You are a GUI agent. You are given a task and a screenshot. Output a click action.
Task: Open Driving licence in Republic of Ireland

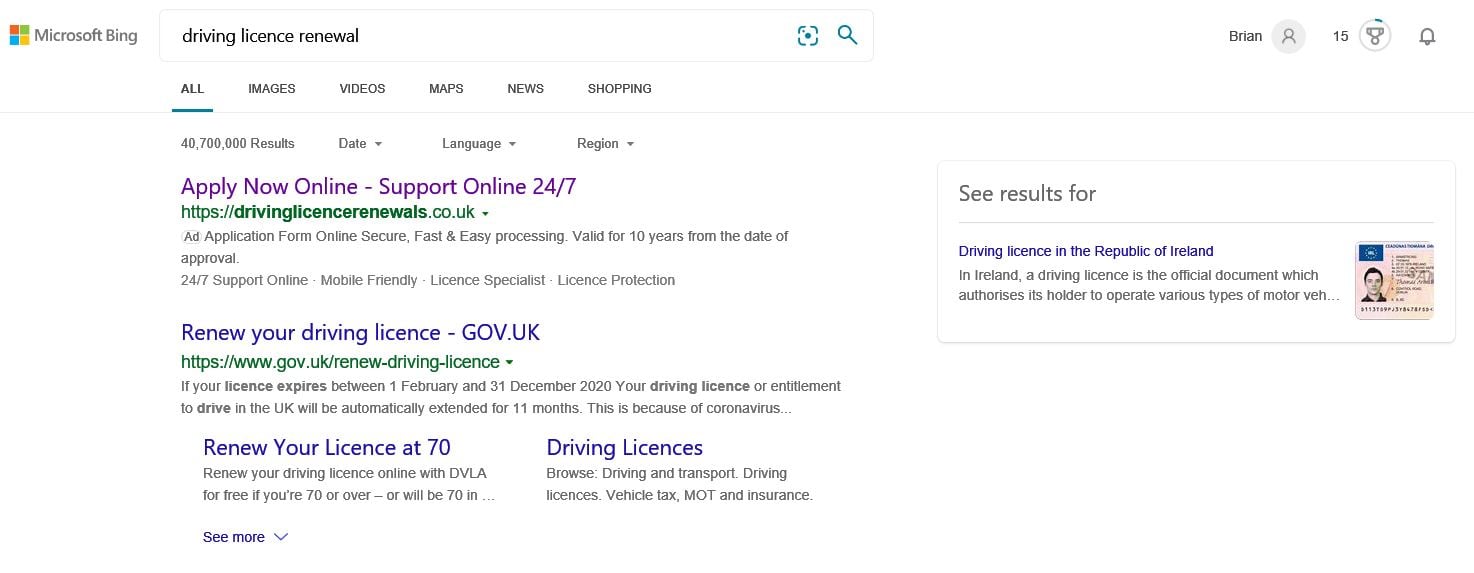[1086, 252]
